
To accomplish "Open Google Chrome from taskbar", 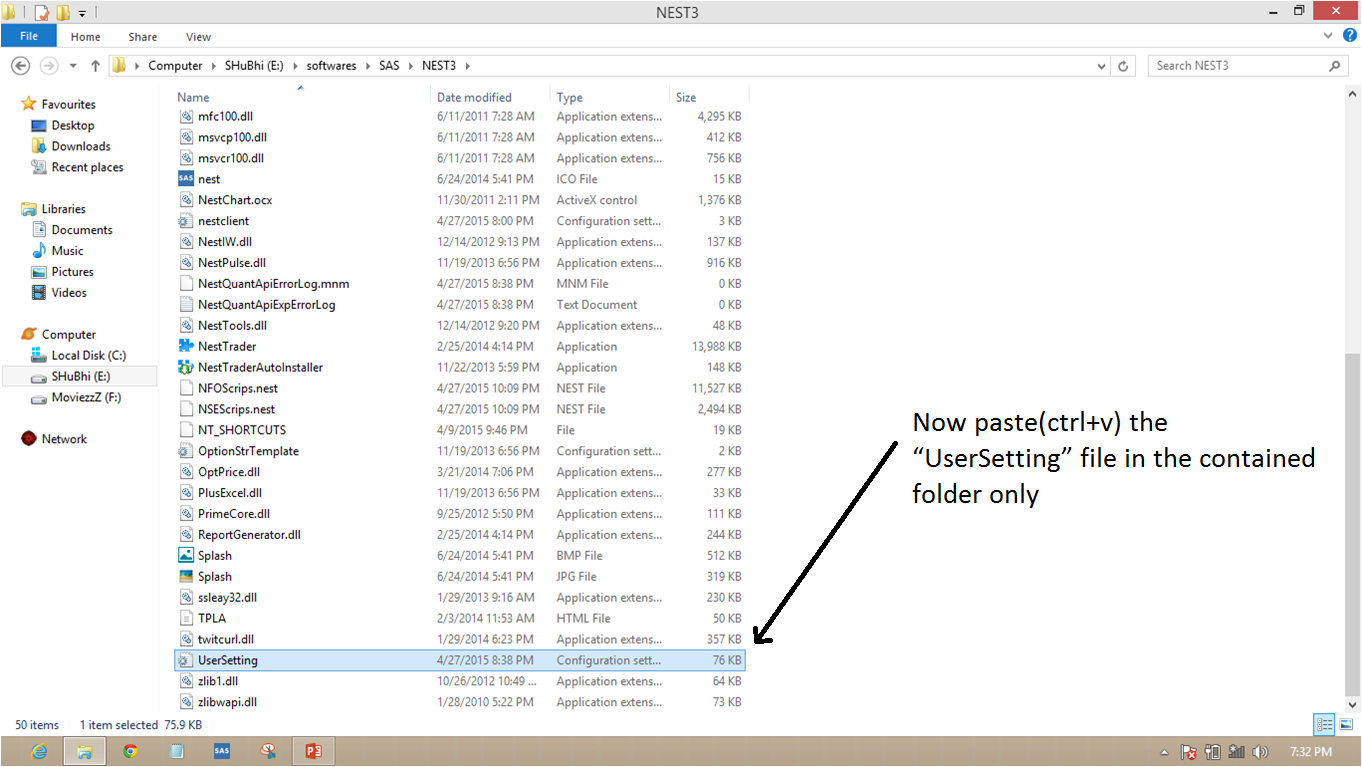I will click(131, 751).
